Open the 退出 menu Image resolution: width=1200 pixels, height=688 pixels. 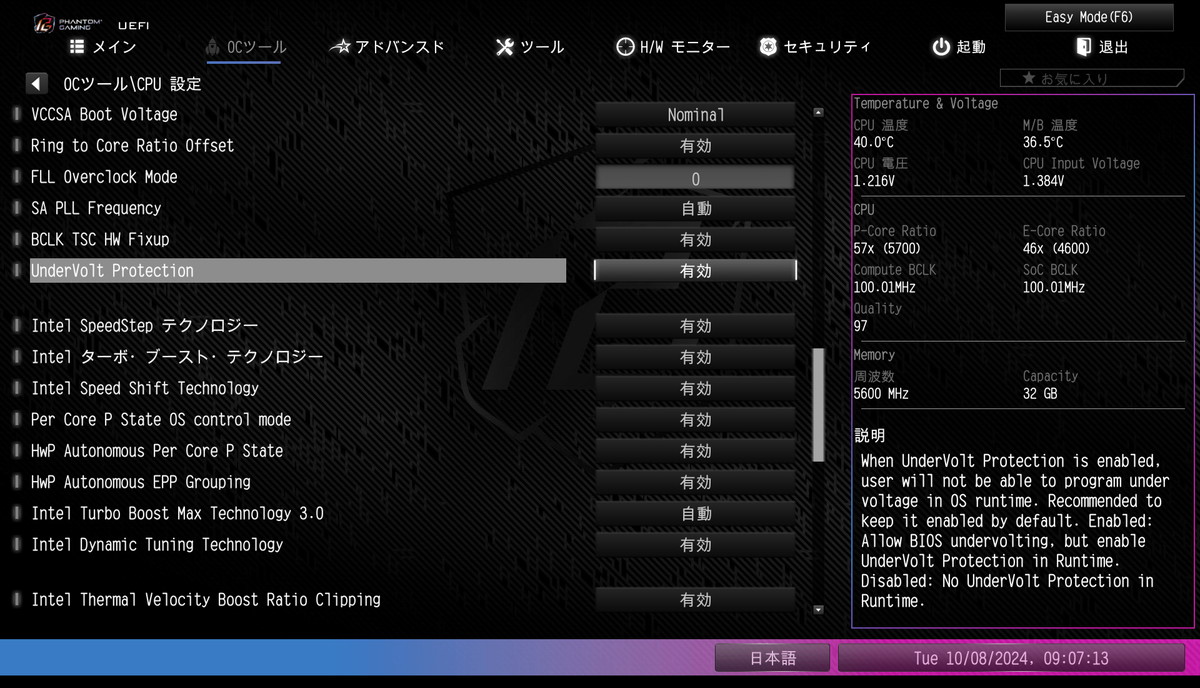(1102, 47)
